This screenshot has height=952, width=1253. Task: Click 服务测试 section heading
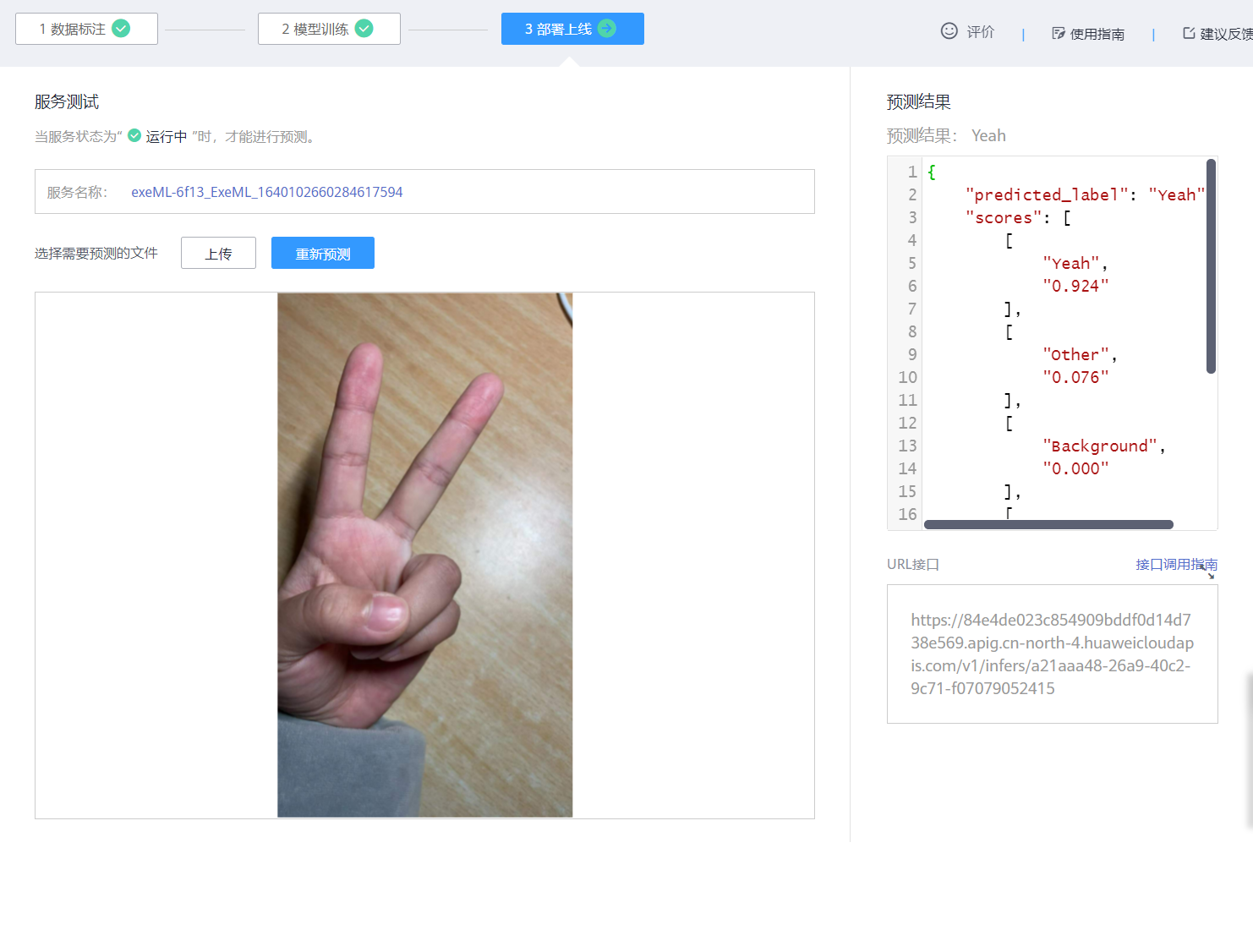click(x=67, y=101)
